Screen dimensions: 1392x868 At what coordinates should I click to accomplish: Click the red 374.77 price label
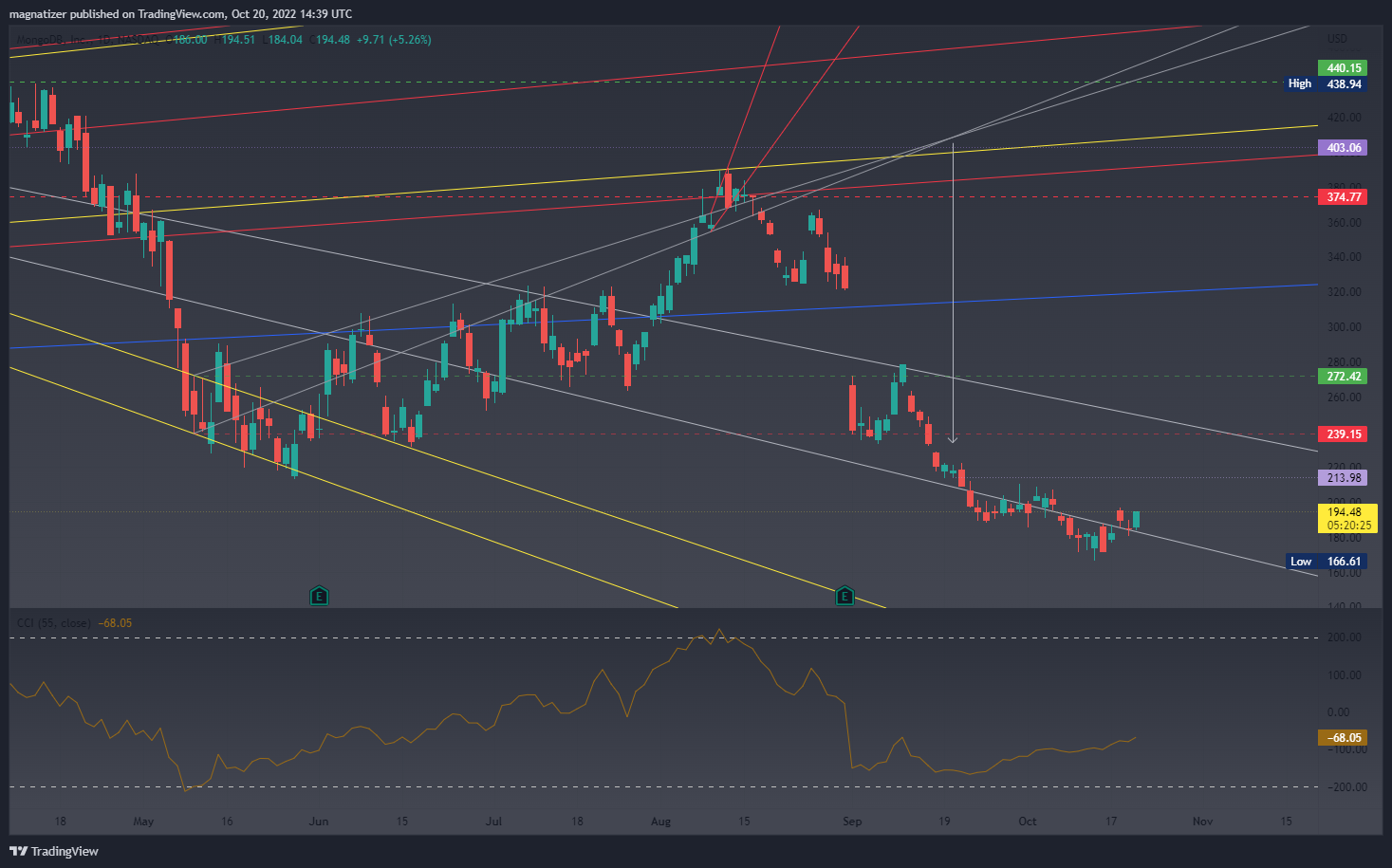(1343, 197)
